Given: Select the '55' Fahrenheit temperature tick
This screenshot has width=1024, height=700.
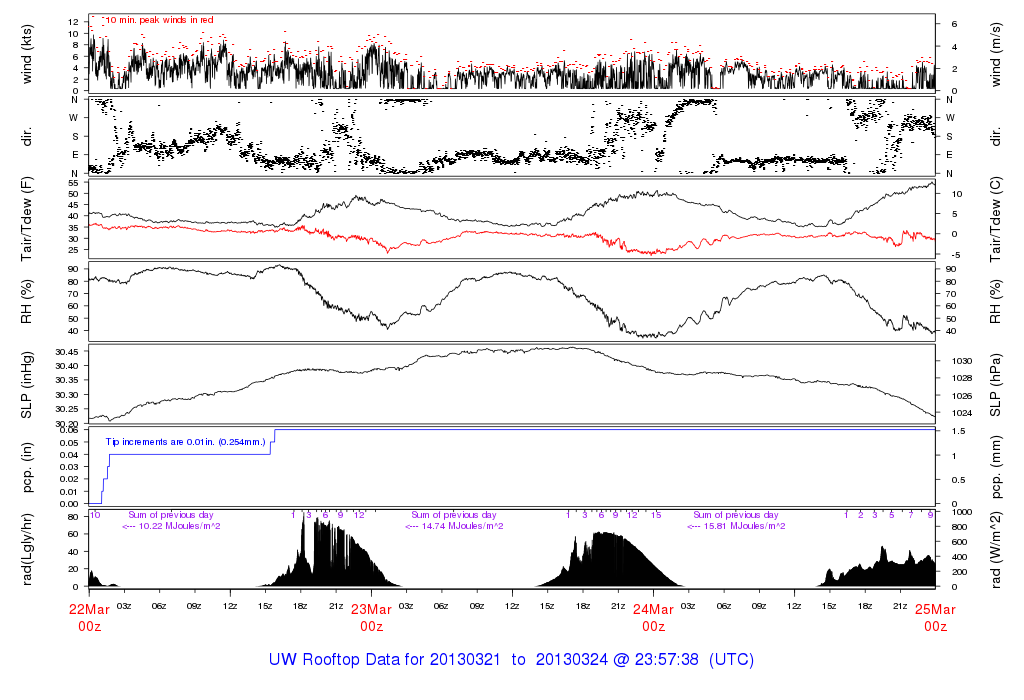Looking at the screenshot, I should (x=73, y=183).
